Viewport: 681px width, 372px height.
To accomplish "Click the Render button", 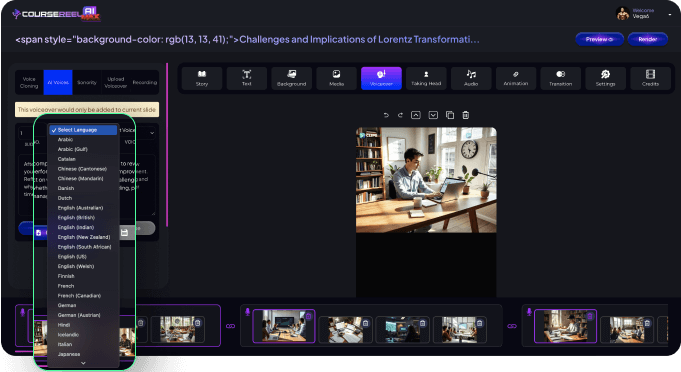I will click(648, 39).
